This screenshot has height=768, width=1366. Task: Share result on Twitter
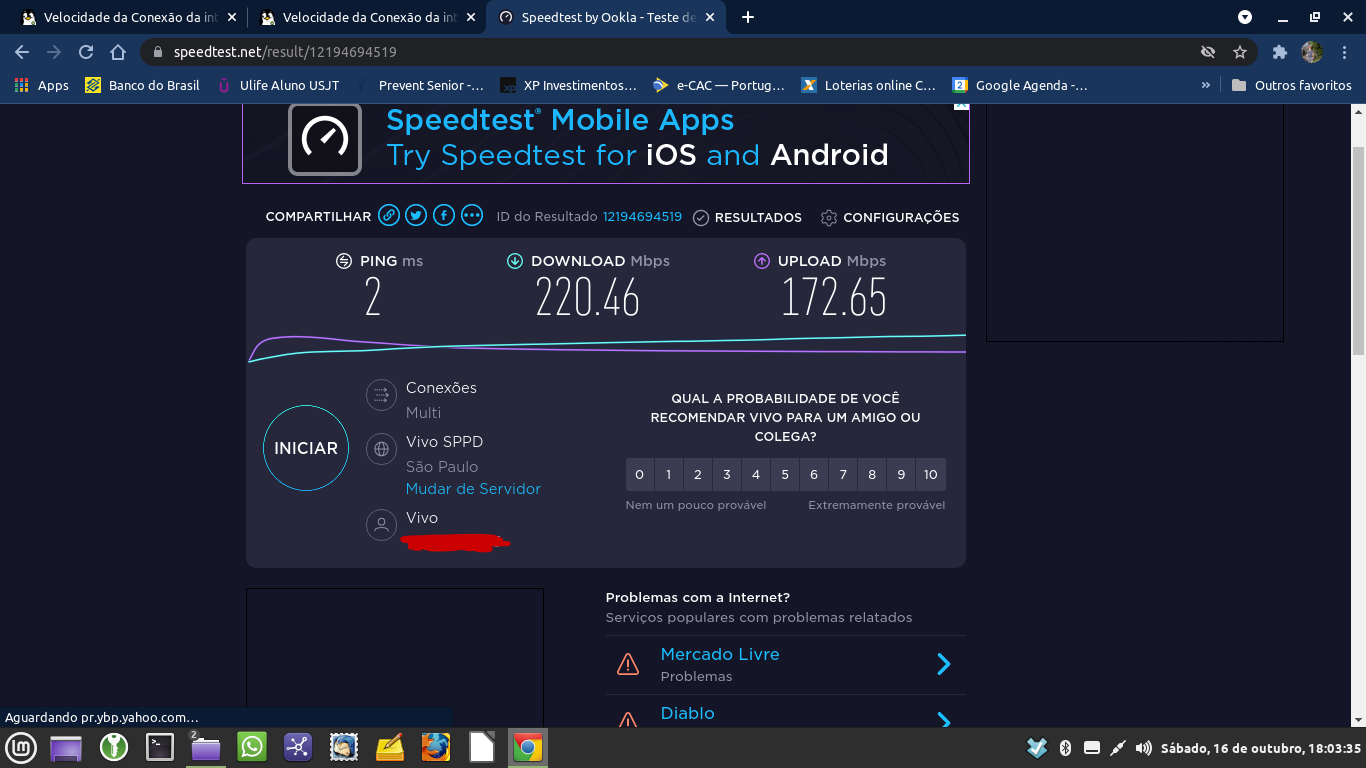point(417,215)
